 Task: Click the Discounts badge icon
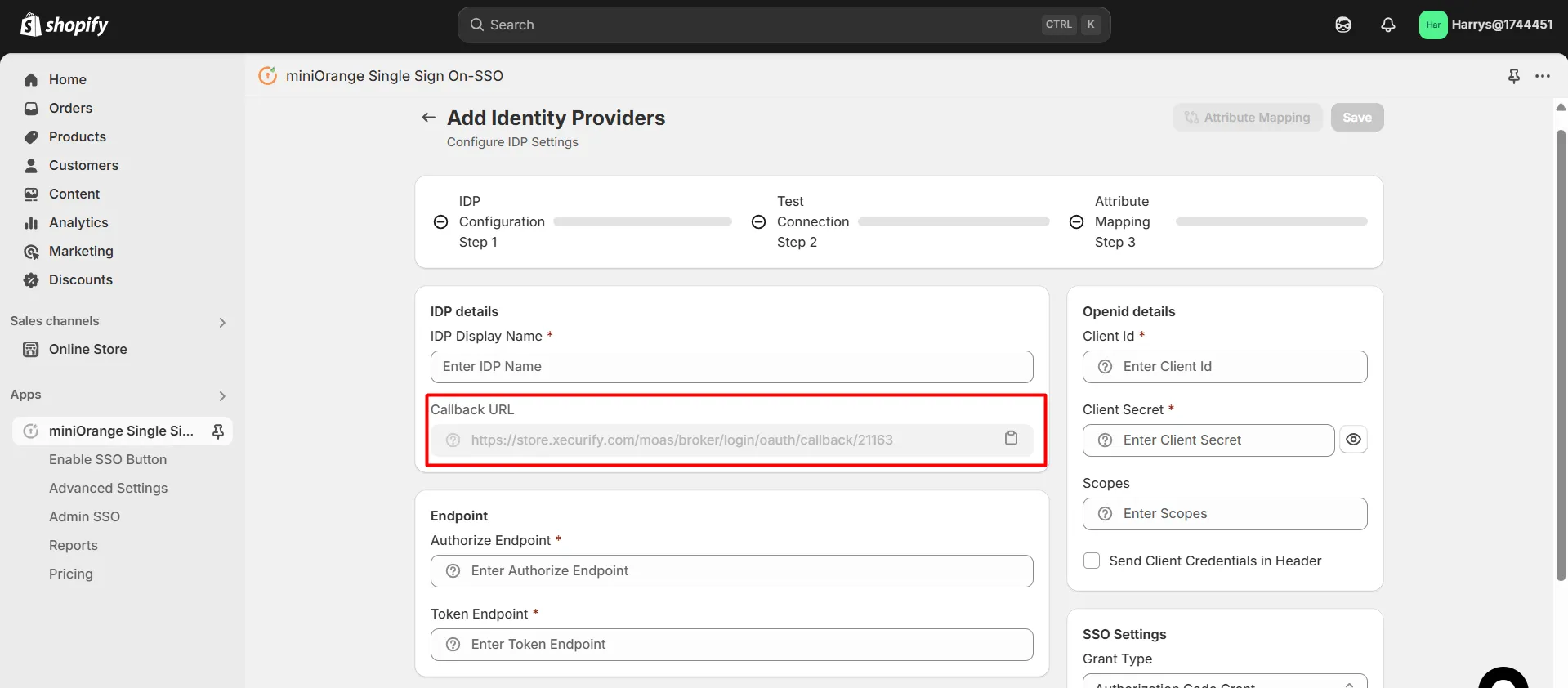point(31,279)
